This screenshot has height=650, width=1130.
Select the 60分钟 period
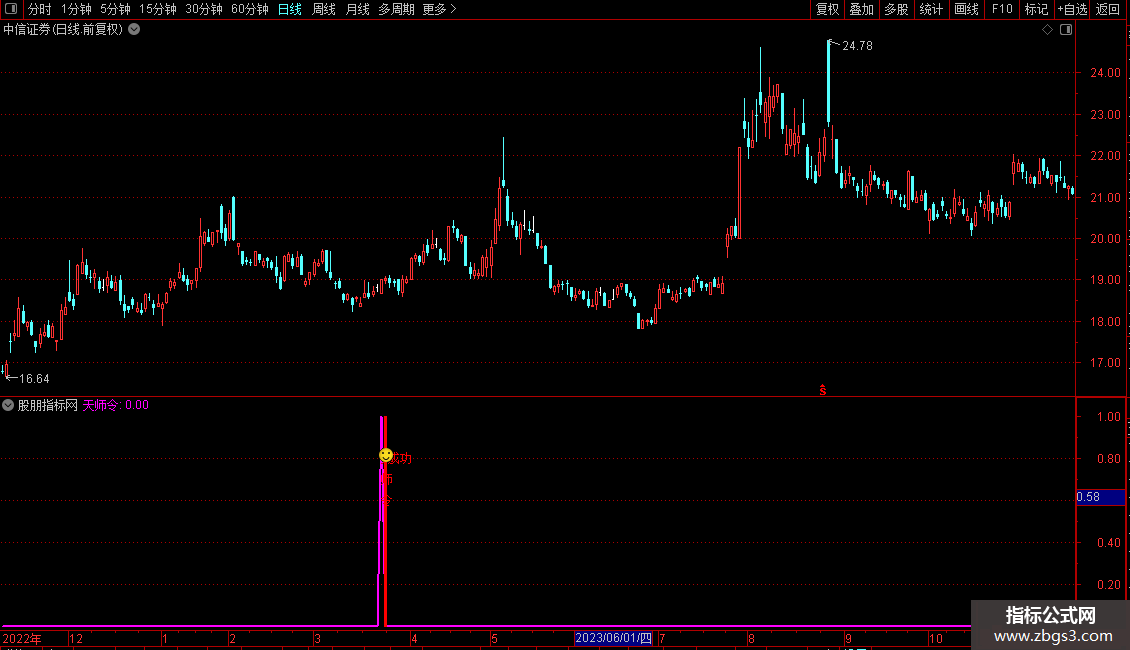point(250,9)
